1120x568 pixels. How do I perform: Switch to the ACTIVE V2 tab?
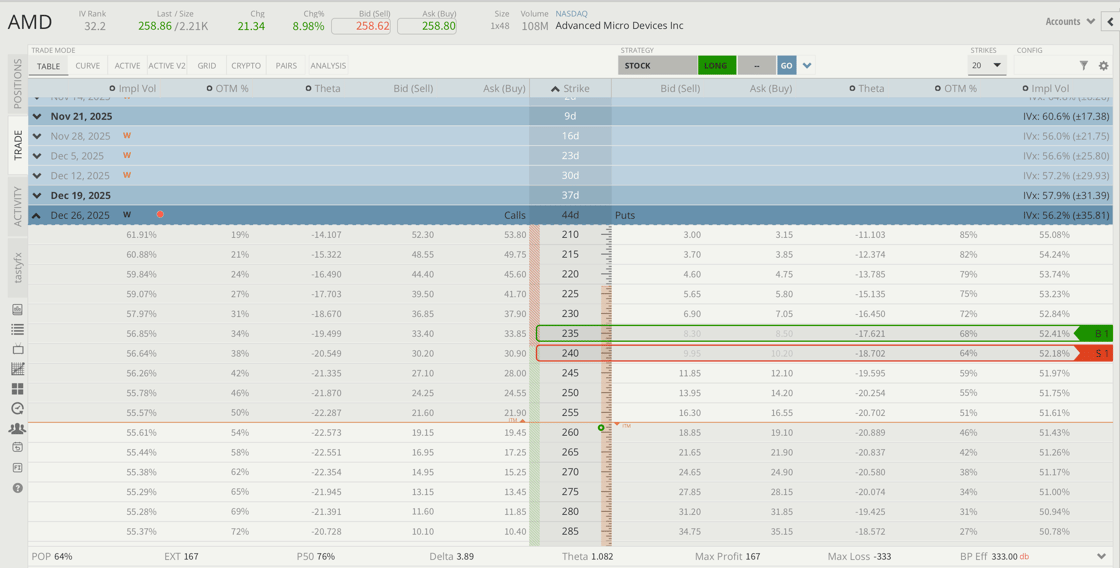point(167,66)
